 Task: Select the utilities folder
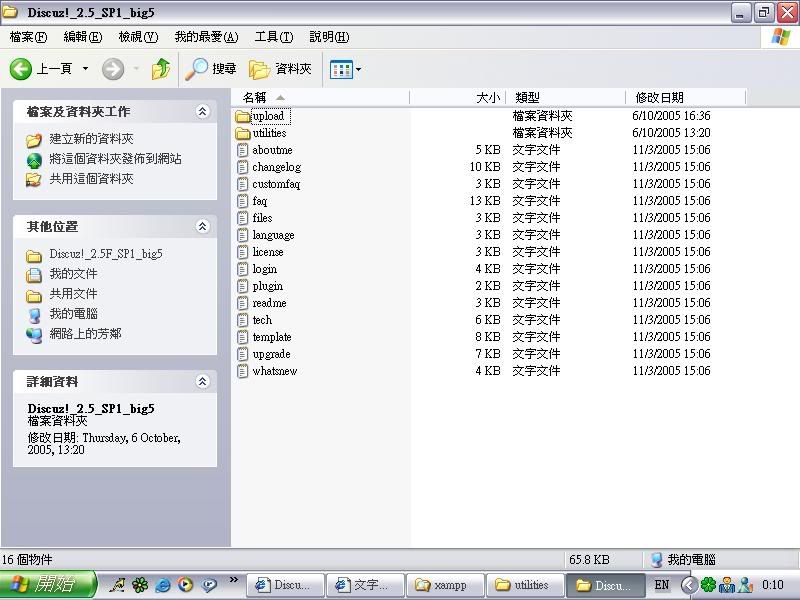pyautogui.click(x=268, y=133)
